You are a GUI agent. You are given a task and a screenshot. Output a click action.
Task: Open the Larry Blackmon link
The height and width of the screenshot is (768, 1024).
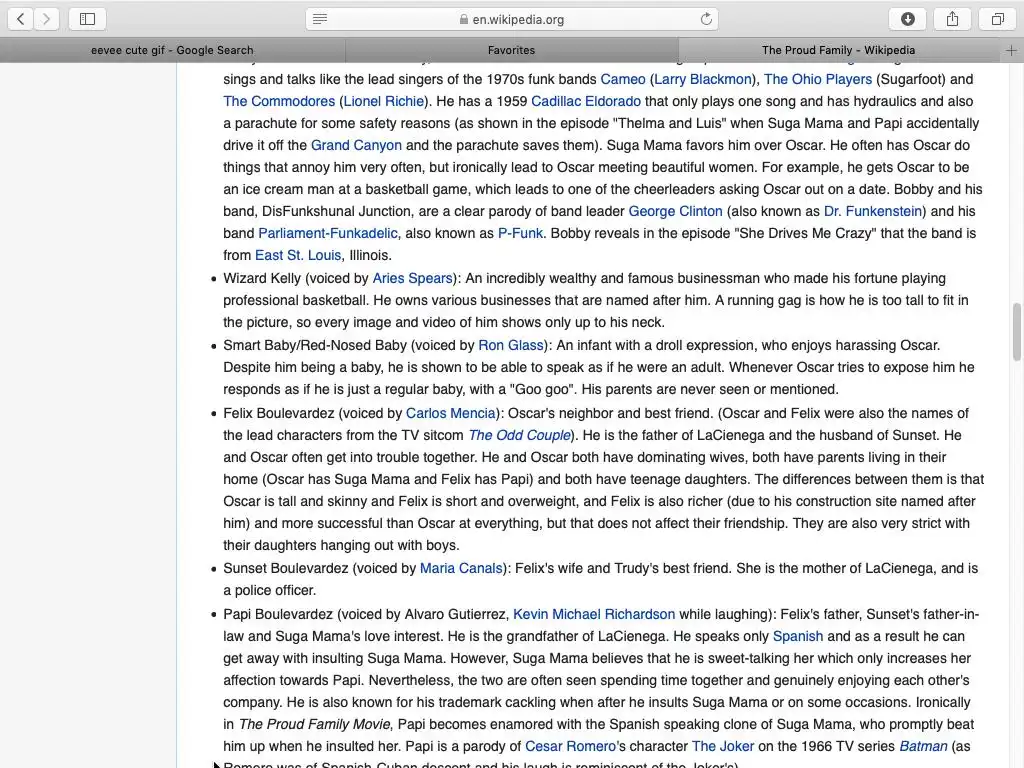tap(703, 79)
